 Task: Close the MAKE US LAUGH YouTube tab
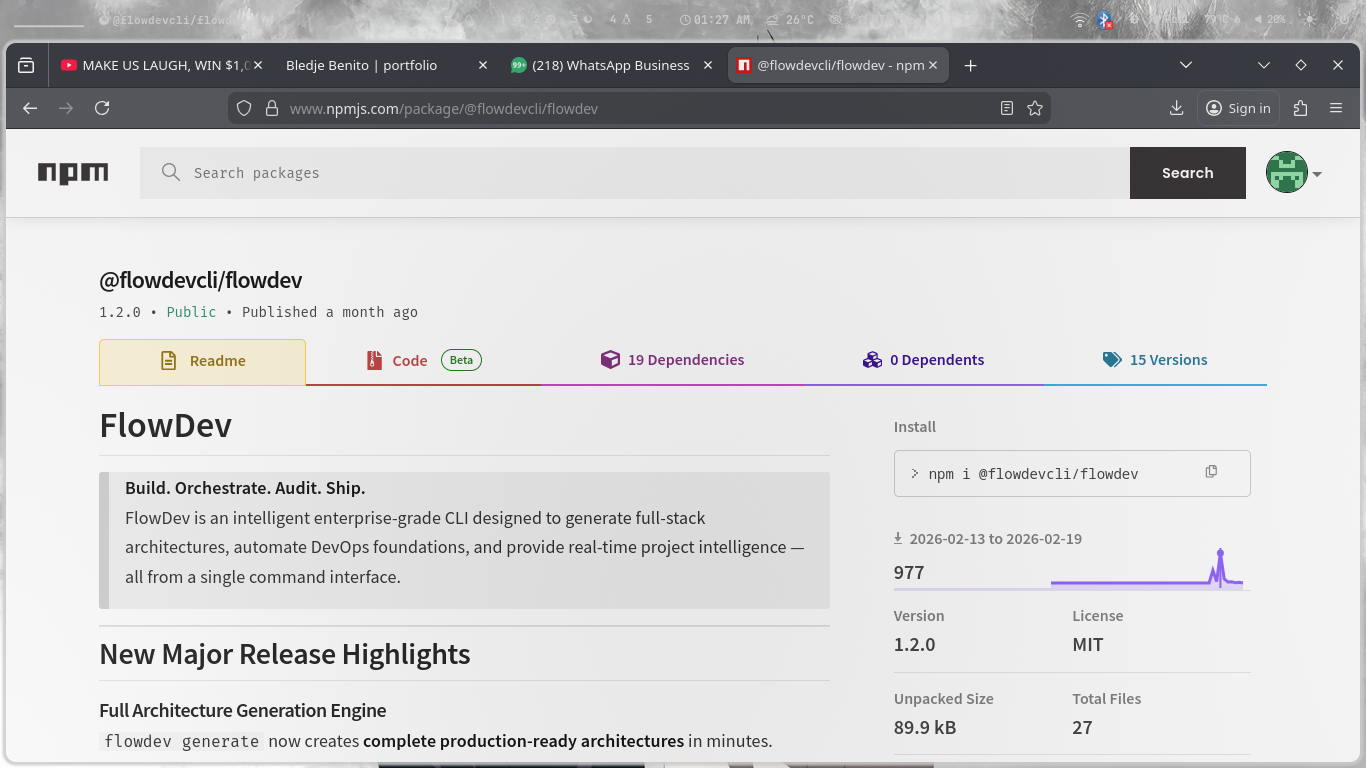coord(257,65)
